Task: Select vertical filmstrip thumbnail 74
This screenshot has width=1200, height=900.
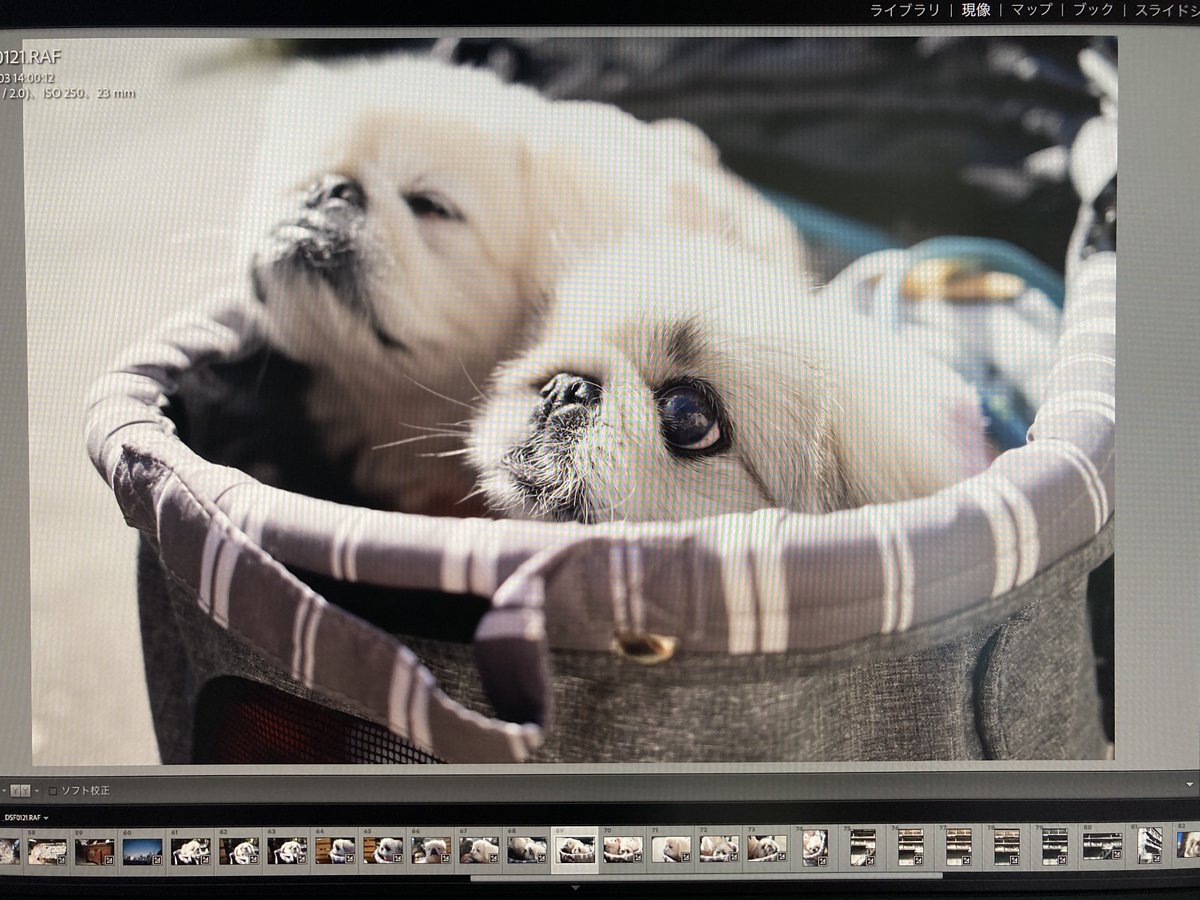Action: (x=815, y=849)
